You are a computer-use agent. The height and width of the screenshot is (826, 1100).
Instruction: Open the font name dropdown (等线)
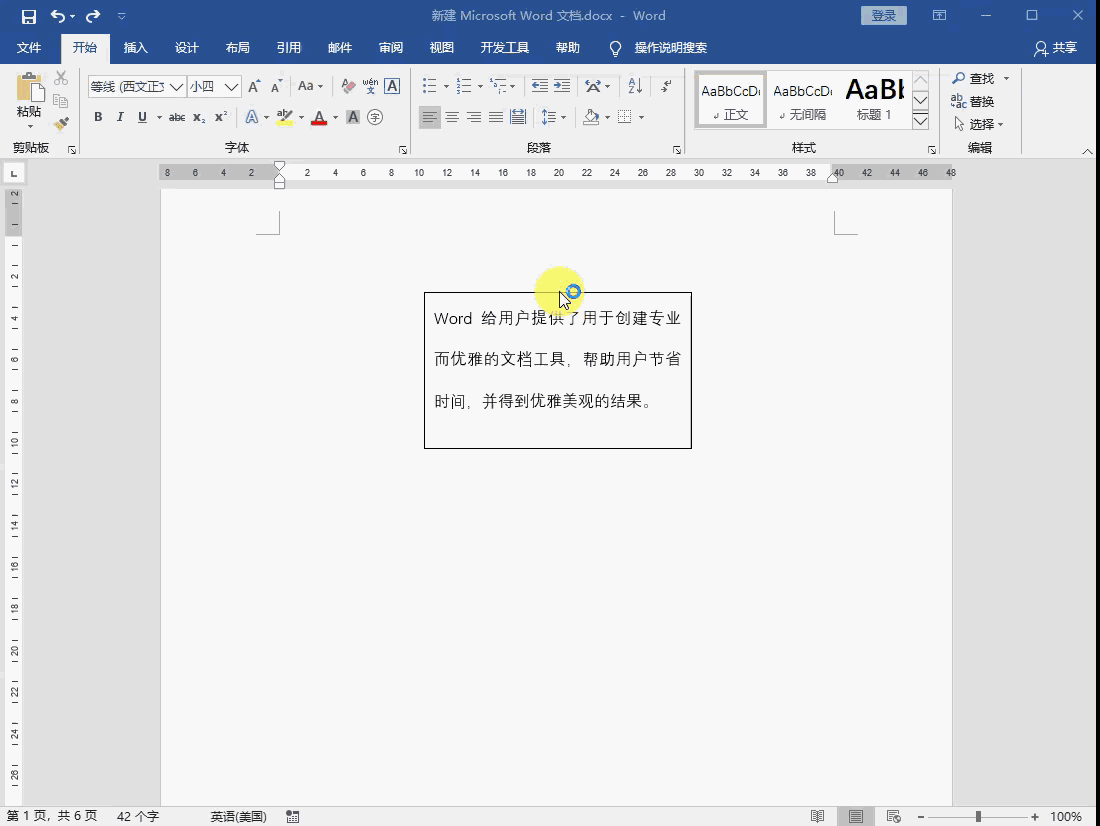177,86
